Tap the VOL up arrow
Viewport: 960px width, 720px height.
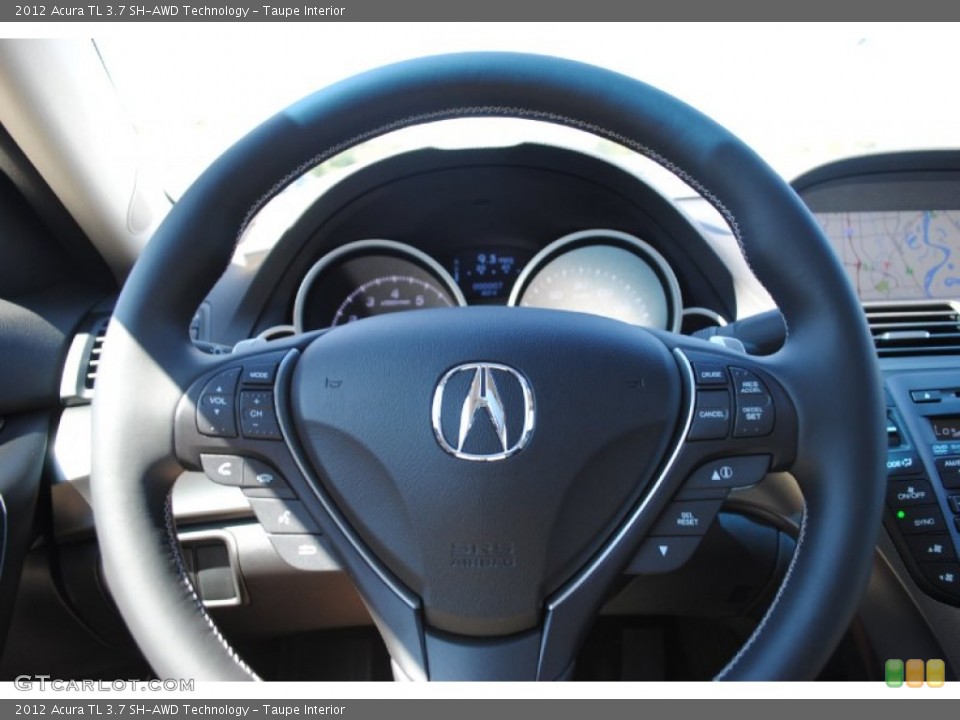(219, 388)
